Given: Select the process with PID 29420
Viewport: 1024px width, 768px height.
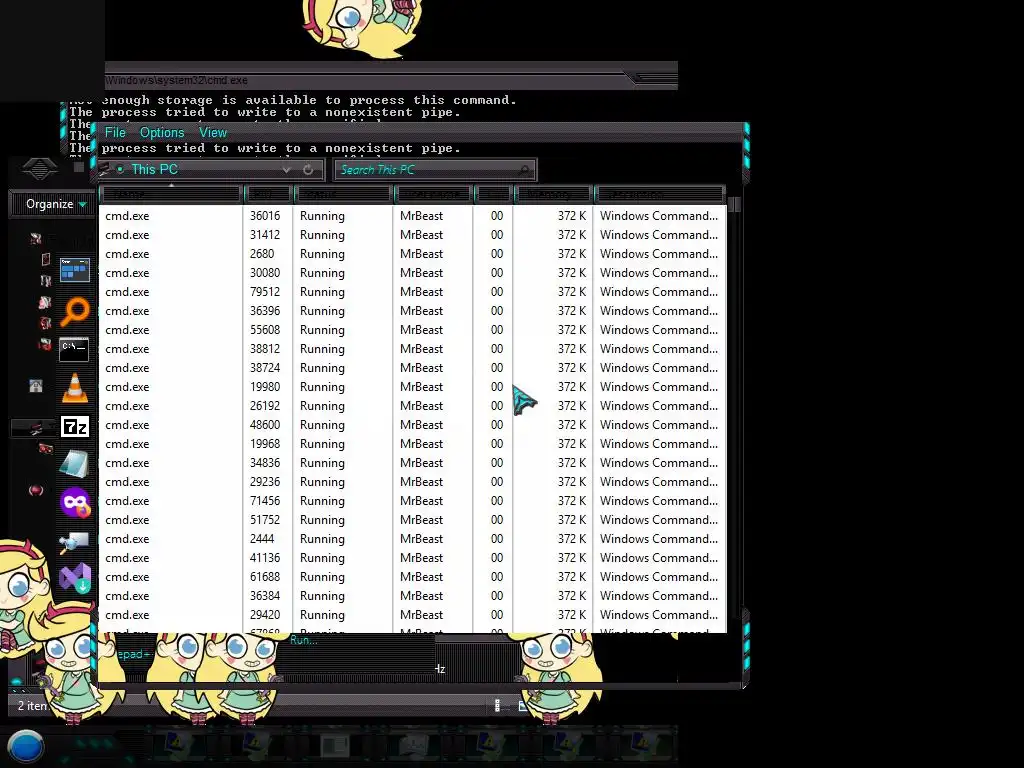Looking at the screenshot, I should click(413, 615).
